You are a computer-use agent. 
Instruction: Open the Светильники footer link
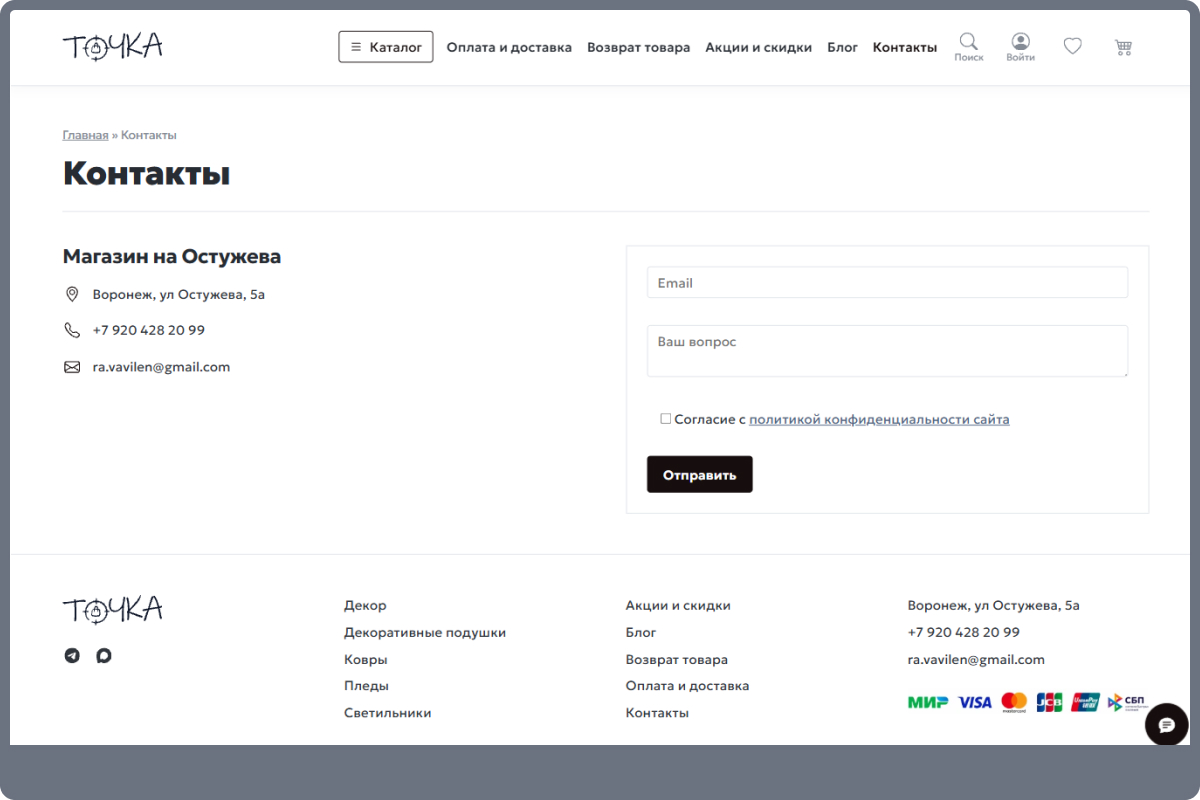tap(388, 713)
